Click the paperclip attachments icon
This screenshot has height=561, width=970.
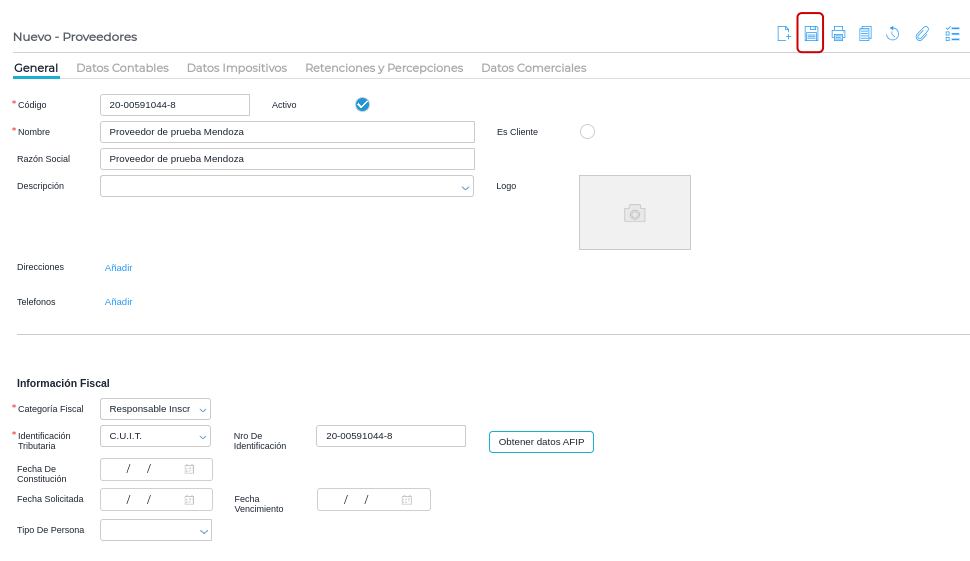[x=922, y=33]
